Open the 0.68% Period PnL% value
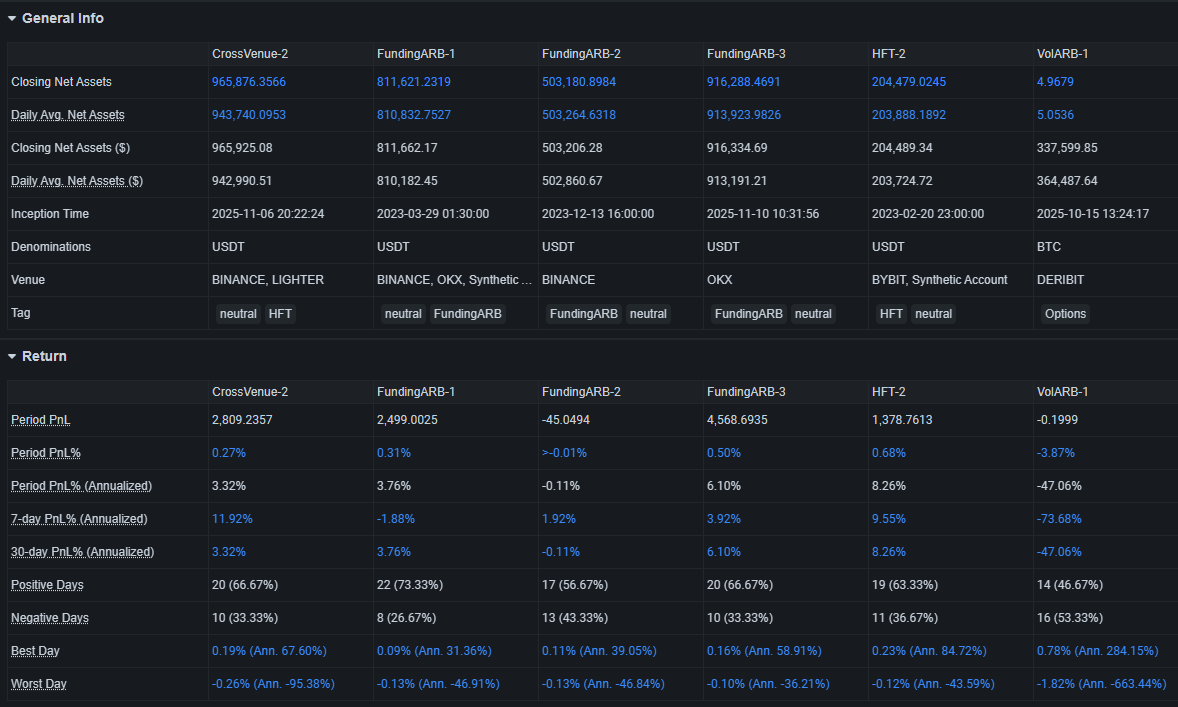Screen dimensions: 1178x707 point(889,453)
